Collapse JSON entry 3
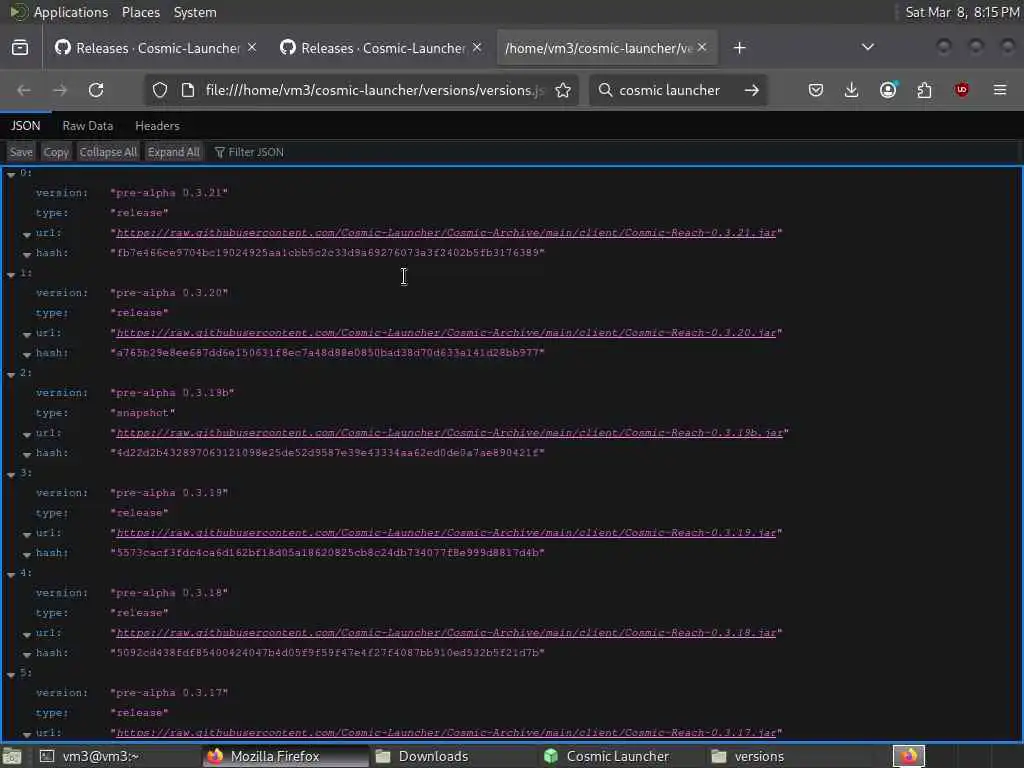 (11, 474)
